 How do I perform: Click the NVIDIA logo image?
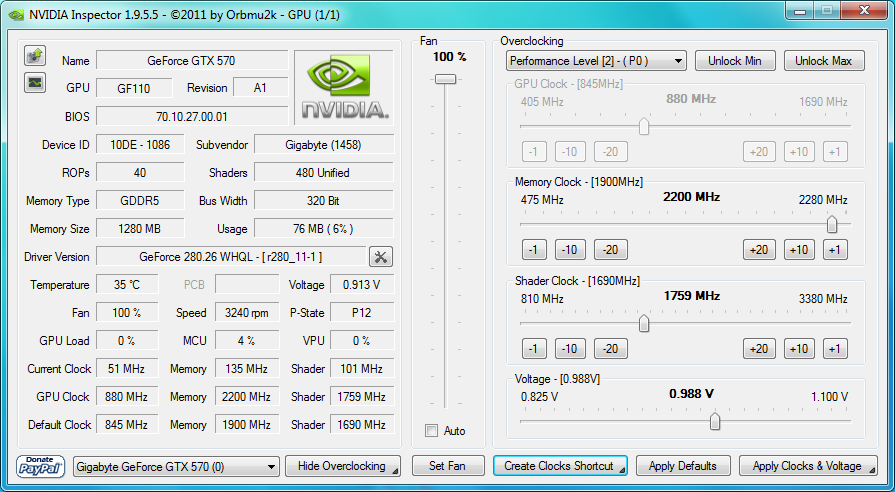coord(344,87)
